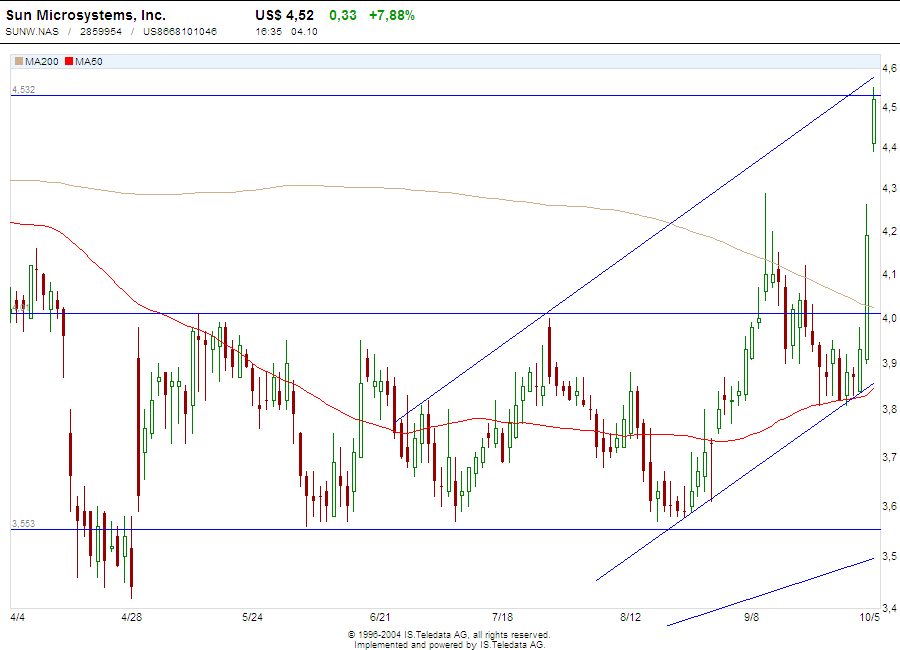Screen dimensions: 900x650
Task: Click the 16:35 quote time
Action: [269, 32]
